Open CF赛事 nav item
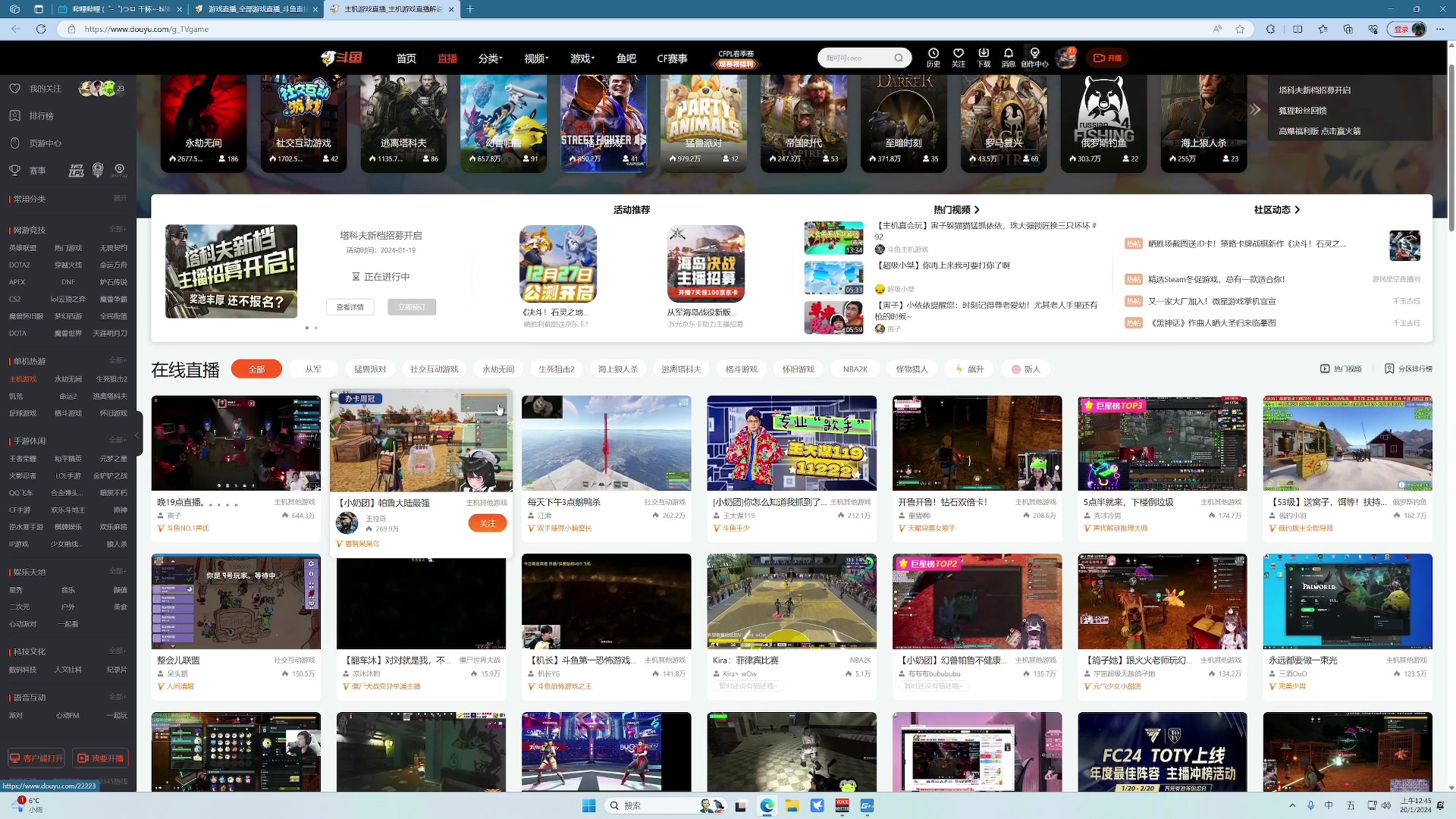Viewport: 1456px width, 819px height. click(x=672, y=58)
